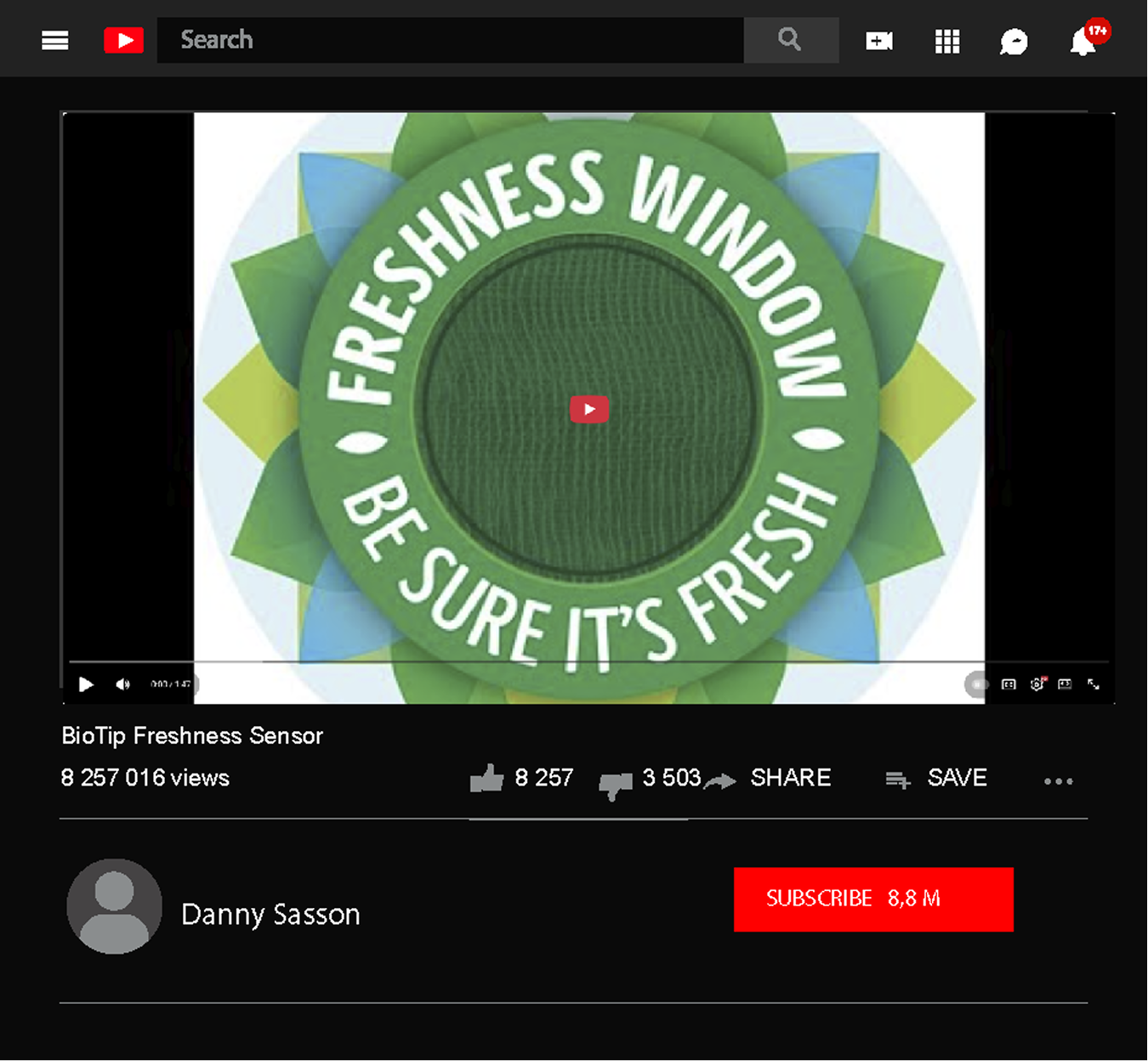Open the hamburger guide menu

(55, 40)
